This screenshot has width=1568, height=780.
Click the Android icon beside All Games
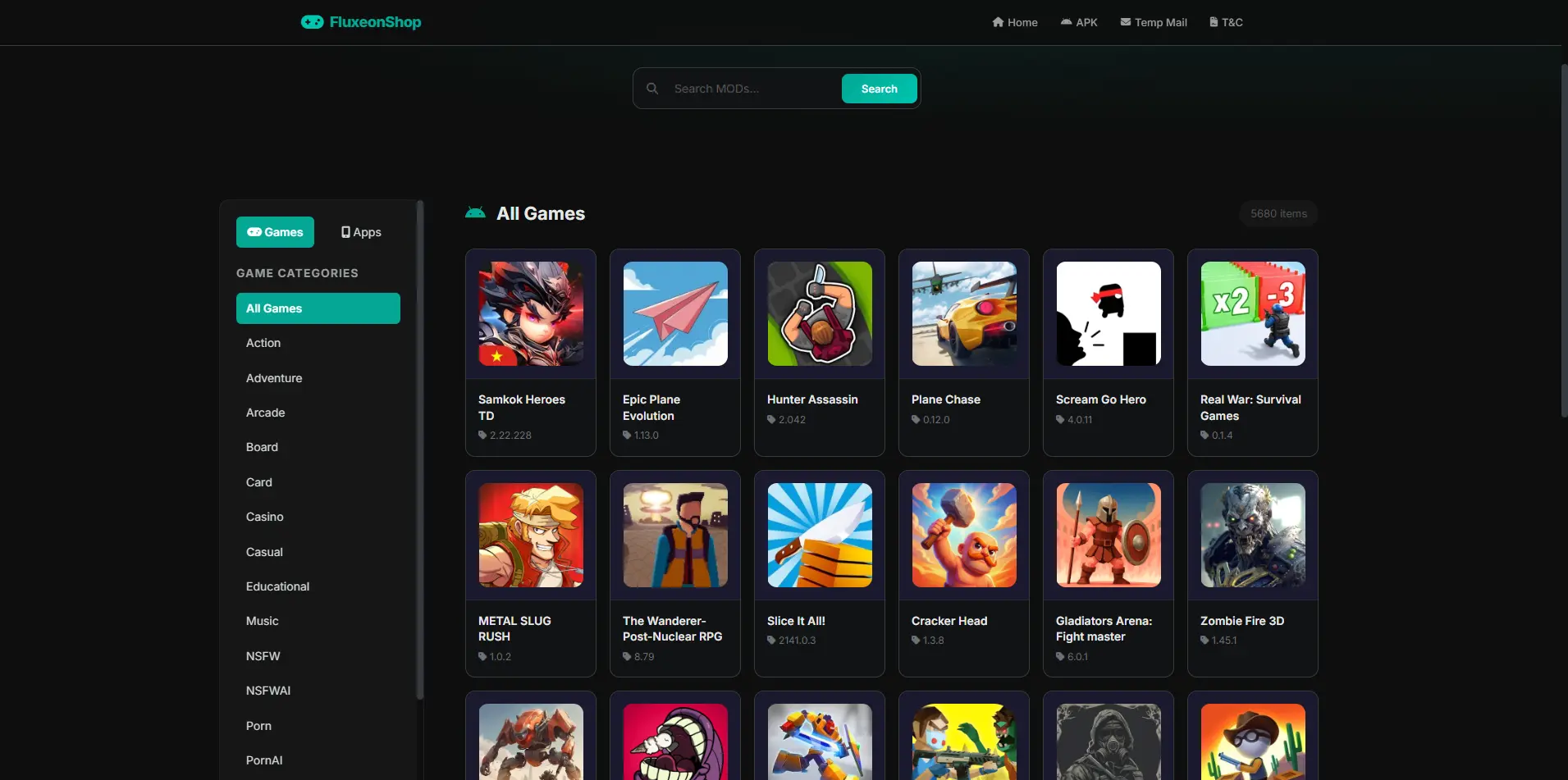[x=475, y=213]
